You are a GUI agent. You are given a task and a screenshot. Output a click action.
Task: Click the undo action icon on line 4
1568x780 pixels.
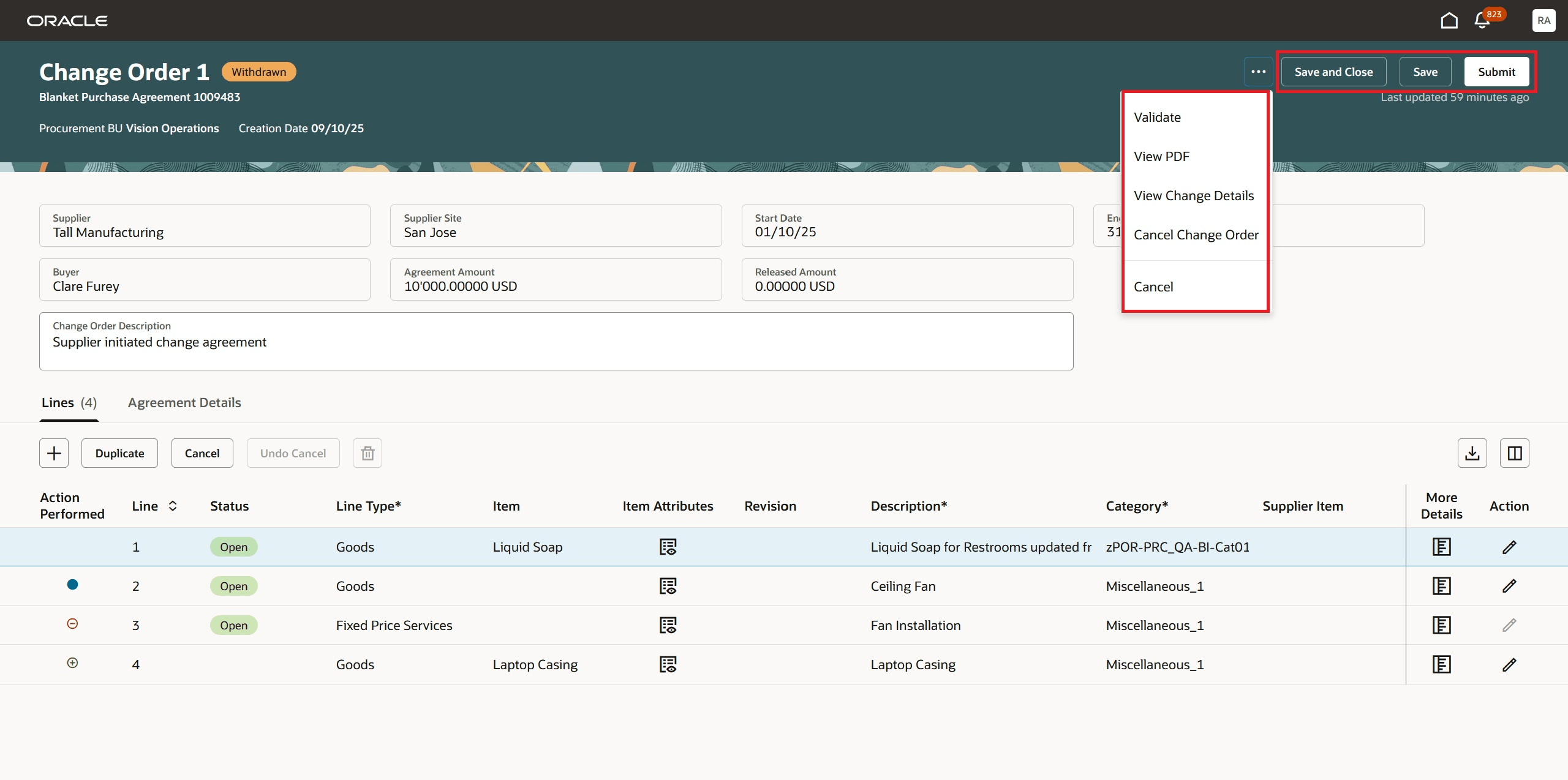click(72, 662)
